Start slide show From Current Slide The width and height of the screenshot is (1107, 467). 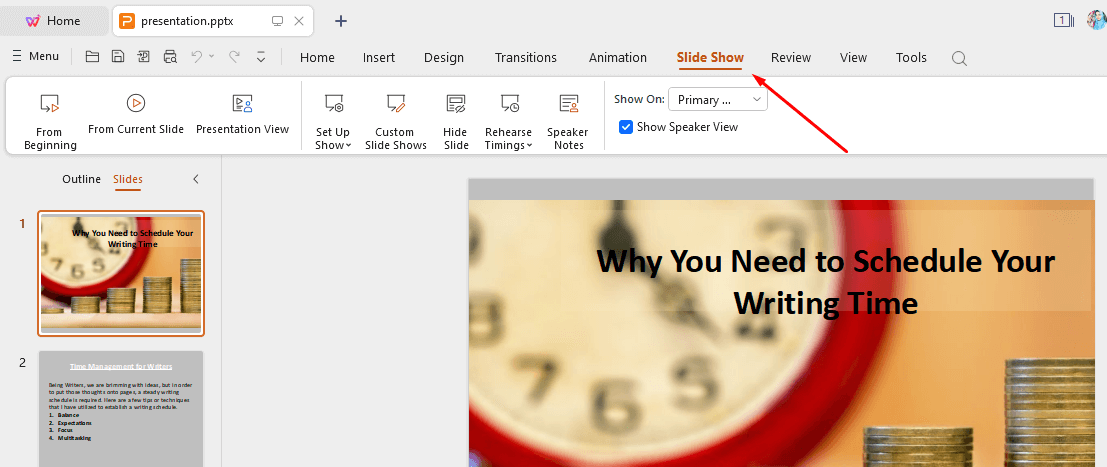coord(136,114)
